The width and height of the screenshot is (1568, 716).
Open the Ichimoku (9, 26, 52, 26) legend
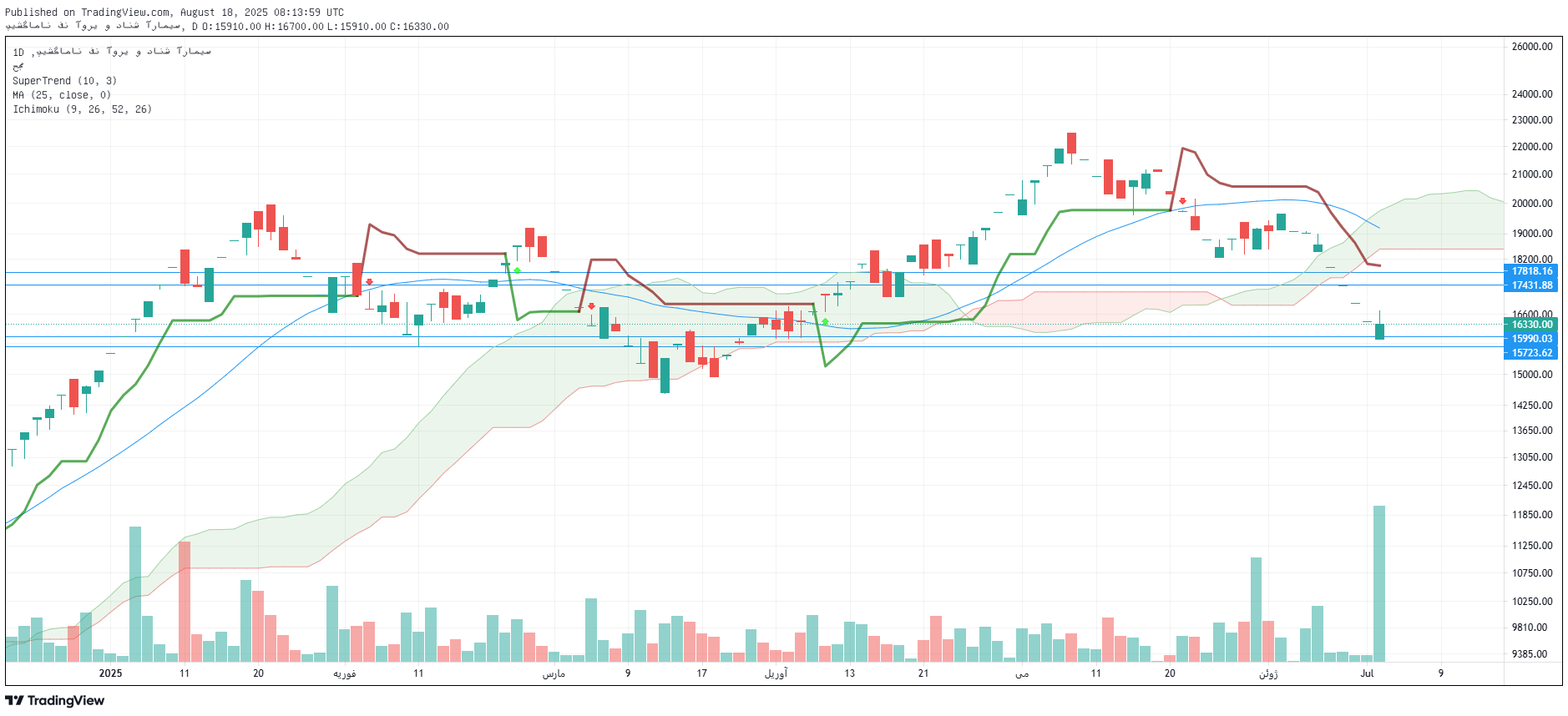pos(82,109)
